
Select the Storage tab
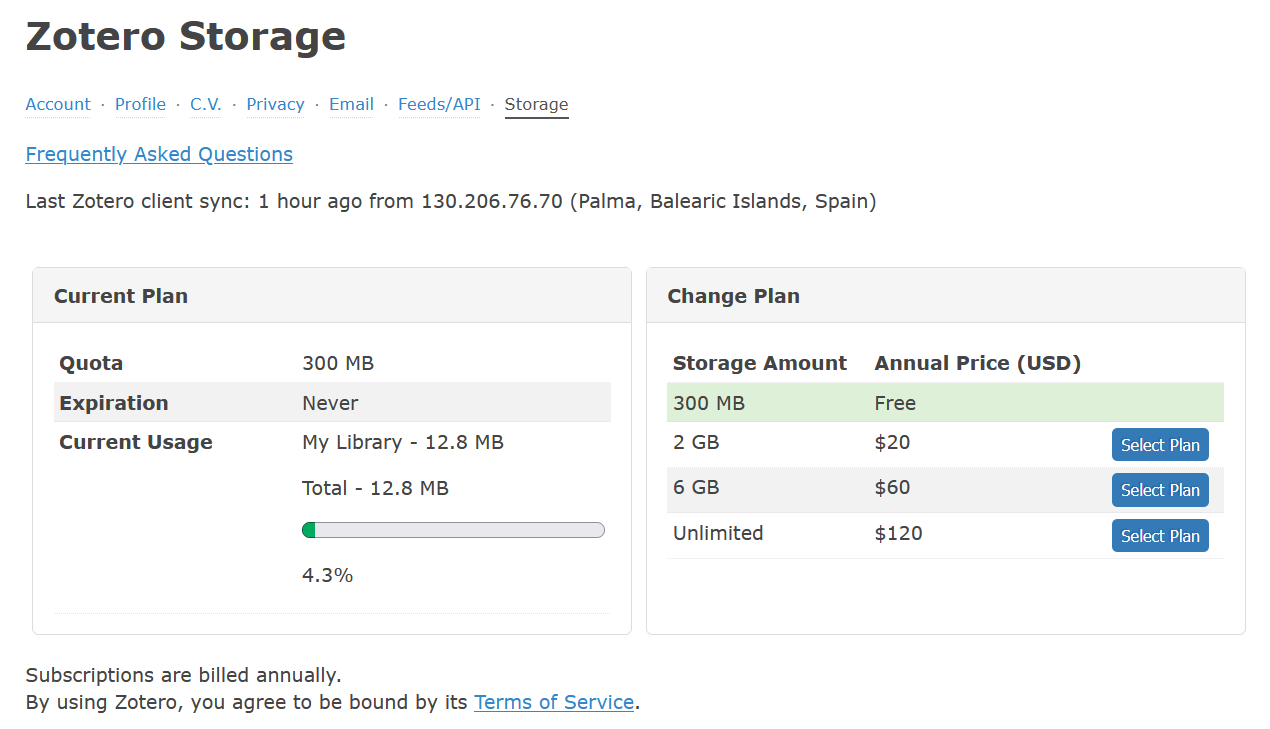pos(536,104)
